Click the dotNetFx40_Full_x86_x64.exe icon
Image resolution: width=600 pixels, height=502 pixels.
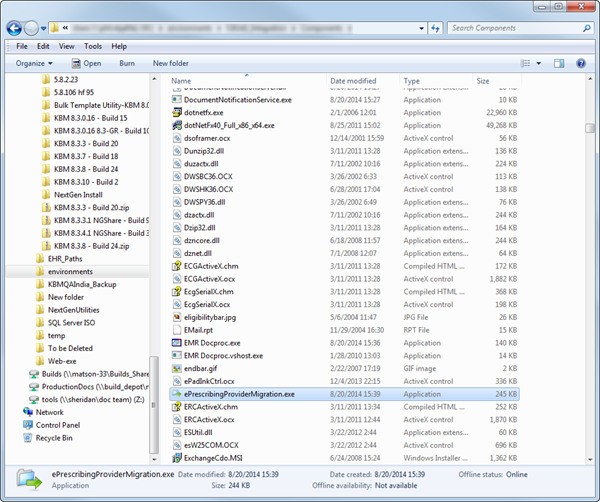coord(176,126)
